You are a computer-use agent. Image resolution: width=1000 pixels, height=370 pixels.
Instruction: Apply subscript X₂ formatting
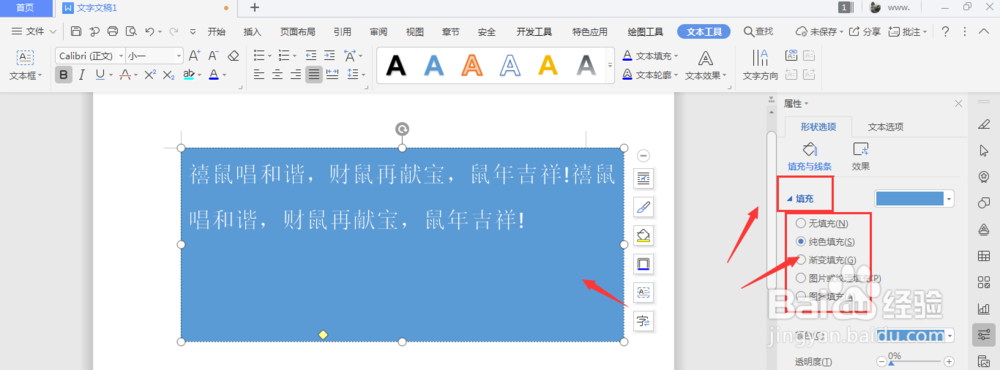coord(168,75)
